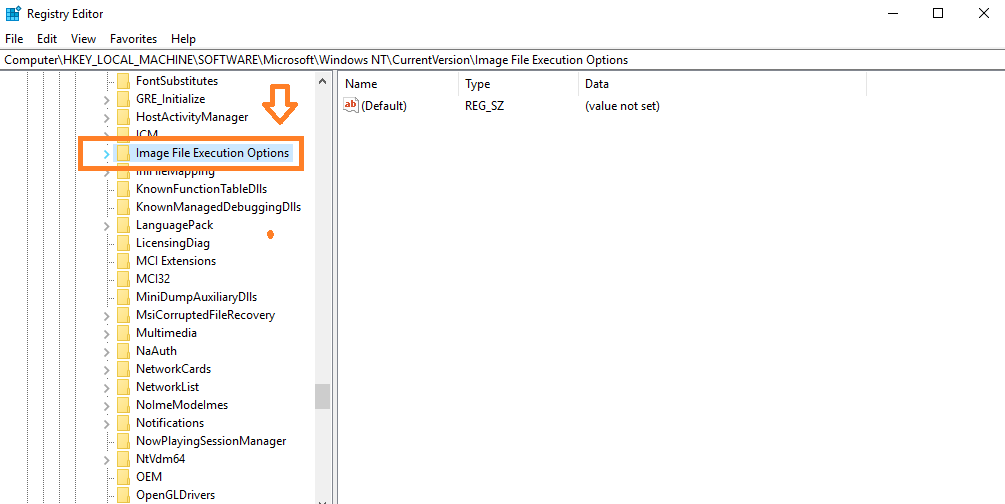Select the NetworkList label
The image size is (1005, 504).
(x=167, y=387)
